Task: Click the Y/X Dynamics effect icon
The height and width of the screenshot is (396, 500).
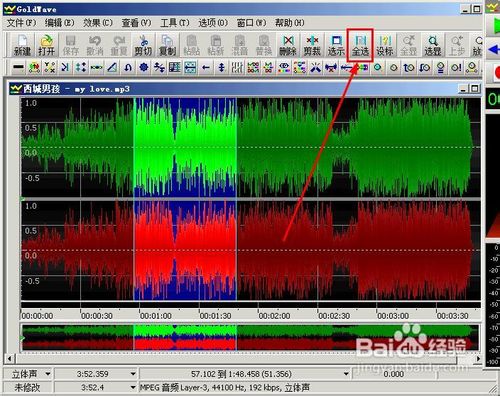Action: coord(50,68)
